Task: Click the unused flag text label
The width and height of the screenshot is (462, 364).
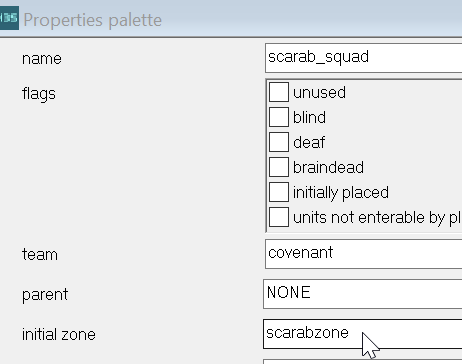Action: click(x=319, y=92)
